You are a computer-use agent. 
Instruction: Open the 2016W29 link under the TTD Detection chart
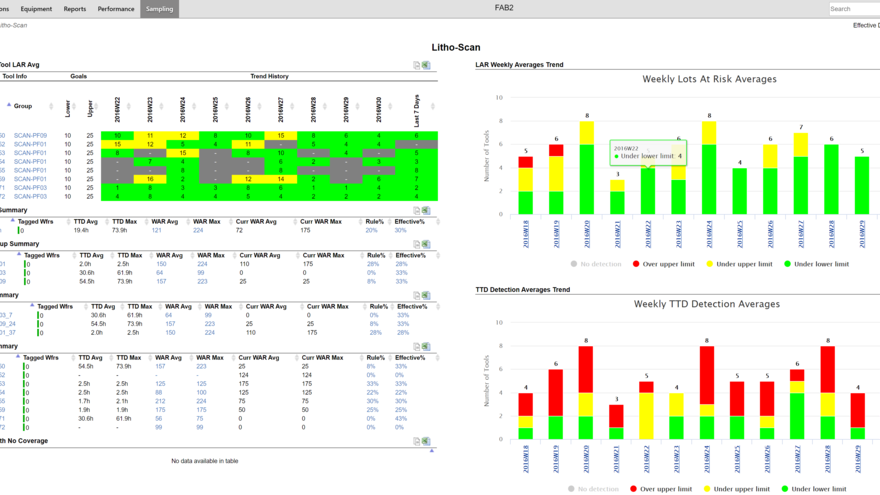858,460
